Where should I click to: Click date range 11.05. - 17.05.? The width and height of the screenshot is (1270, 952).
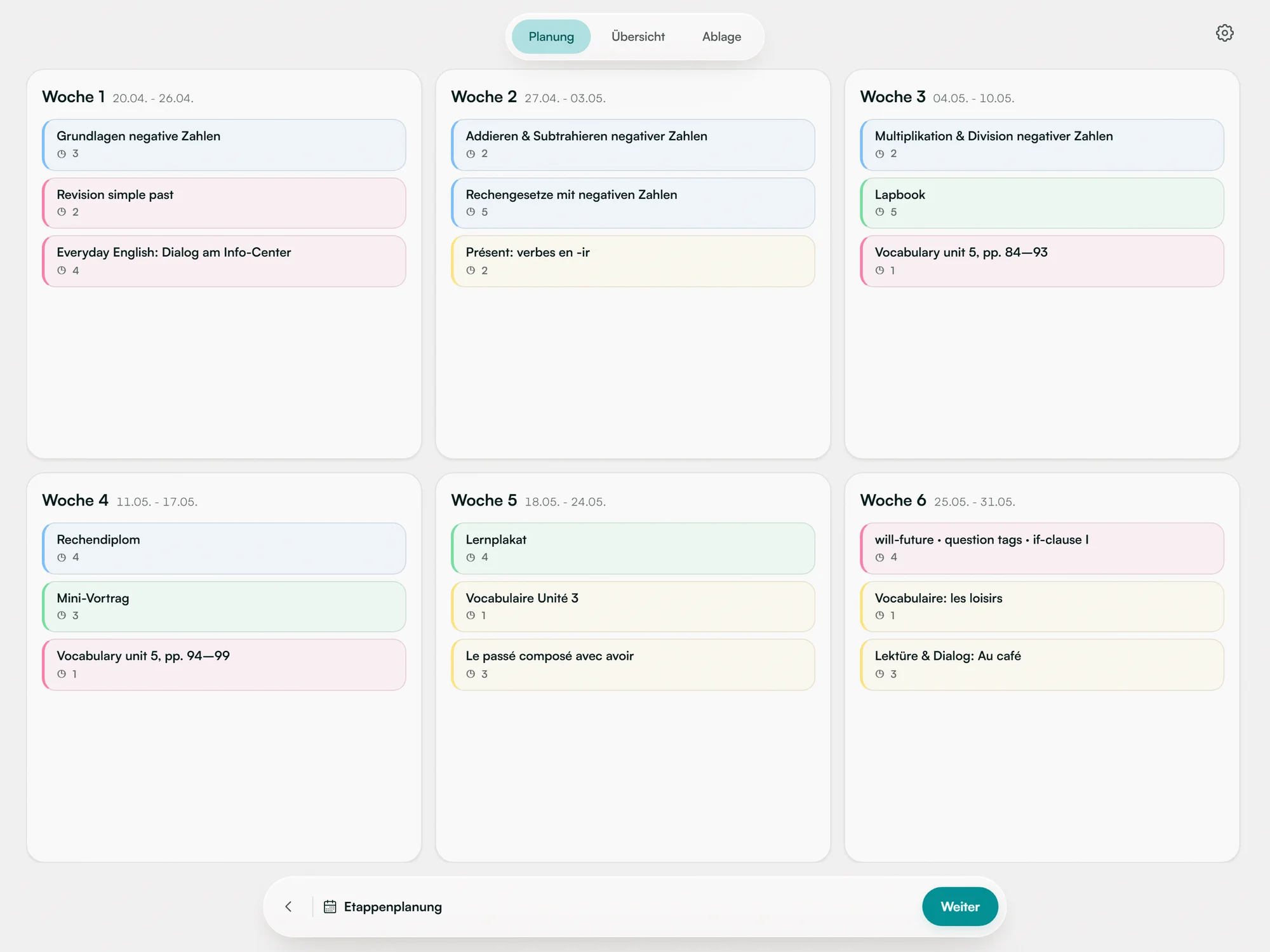click(x=157, y=502)
